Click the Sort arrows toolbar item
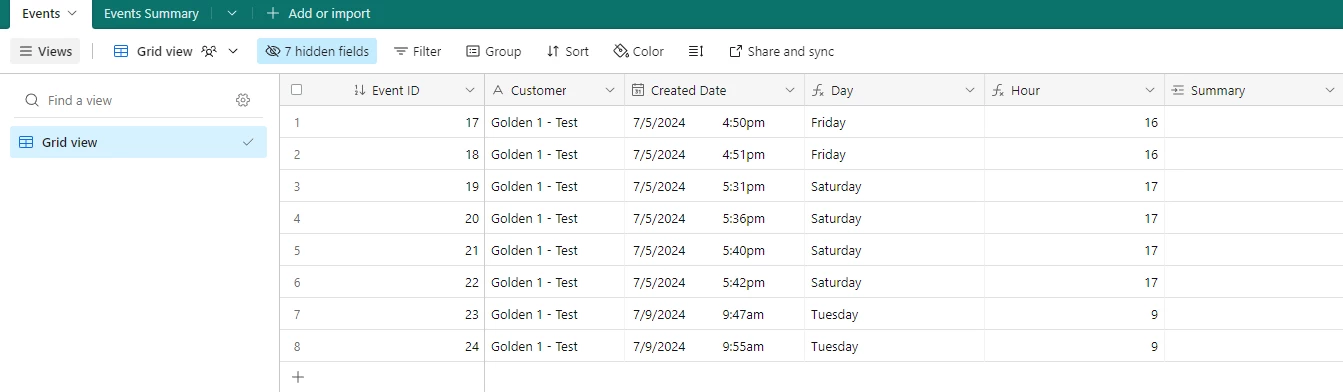Image resolution: width=1343 pixels, height=392 pixels. coord(568,51)
